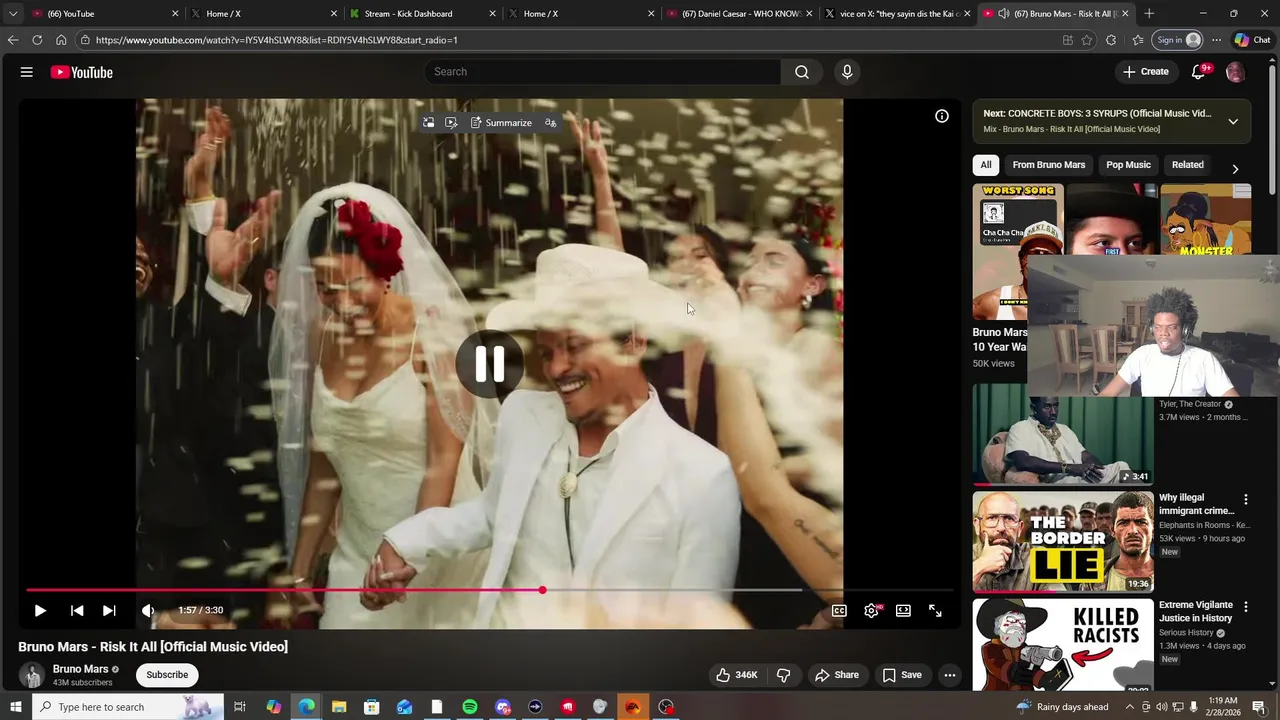Click the browser Sign in button
This screenshot has width=1280, height=720.
(1178, 40)
